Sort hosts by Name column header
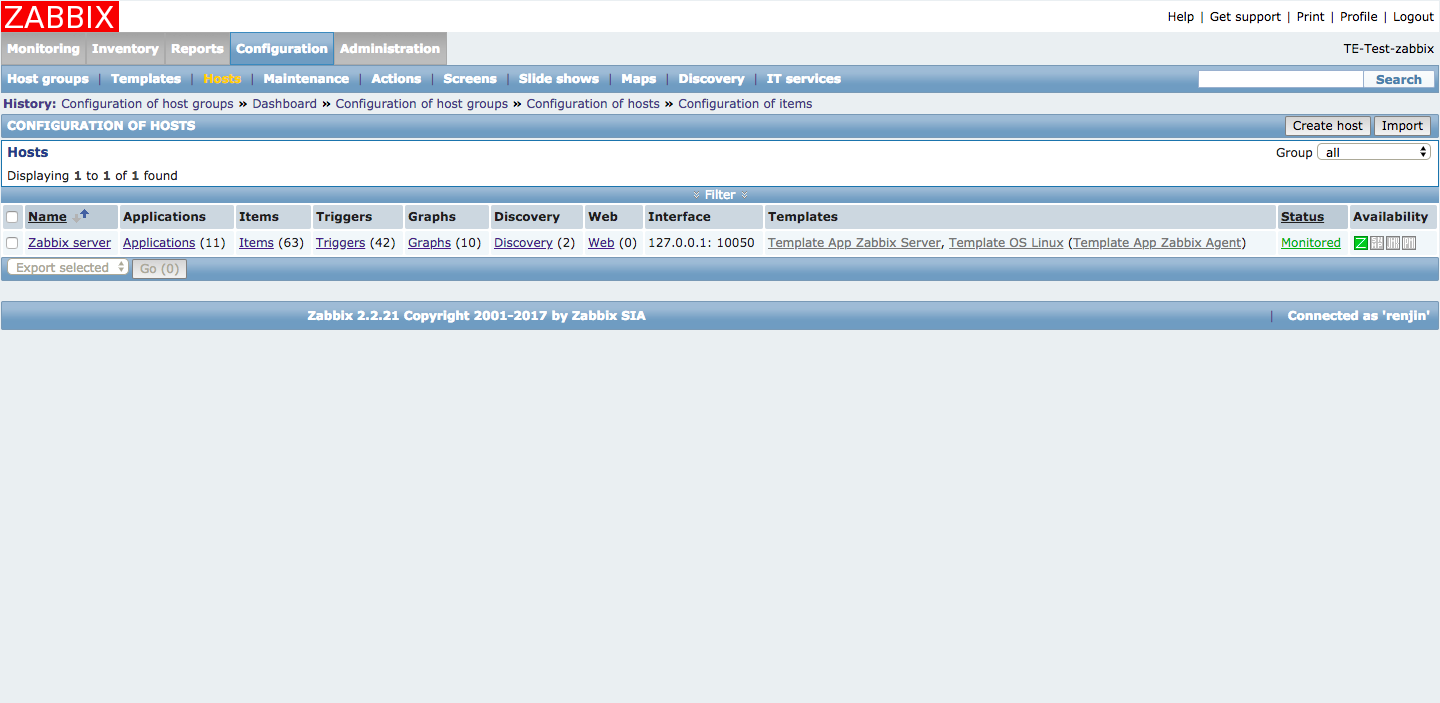The height and width of the screenshot is (703, 1440). pyautogui.click(x=47, y=217)
